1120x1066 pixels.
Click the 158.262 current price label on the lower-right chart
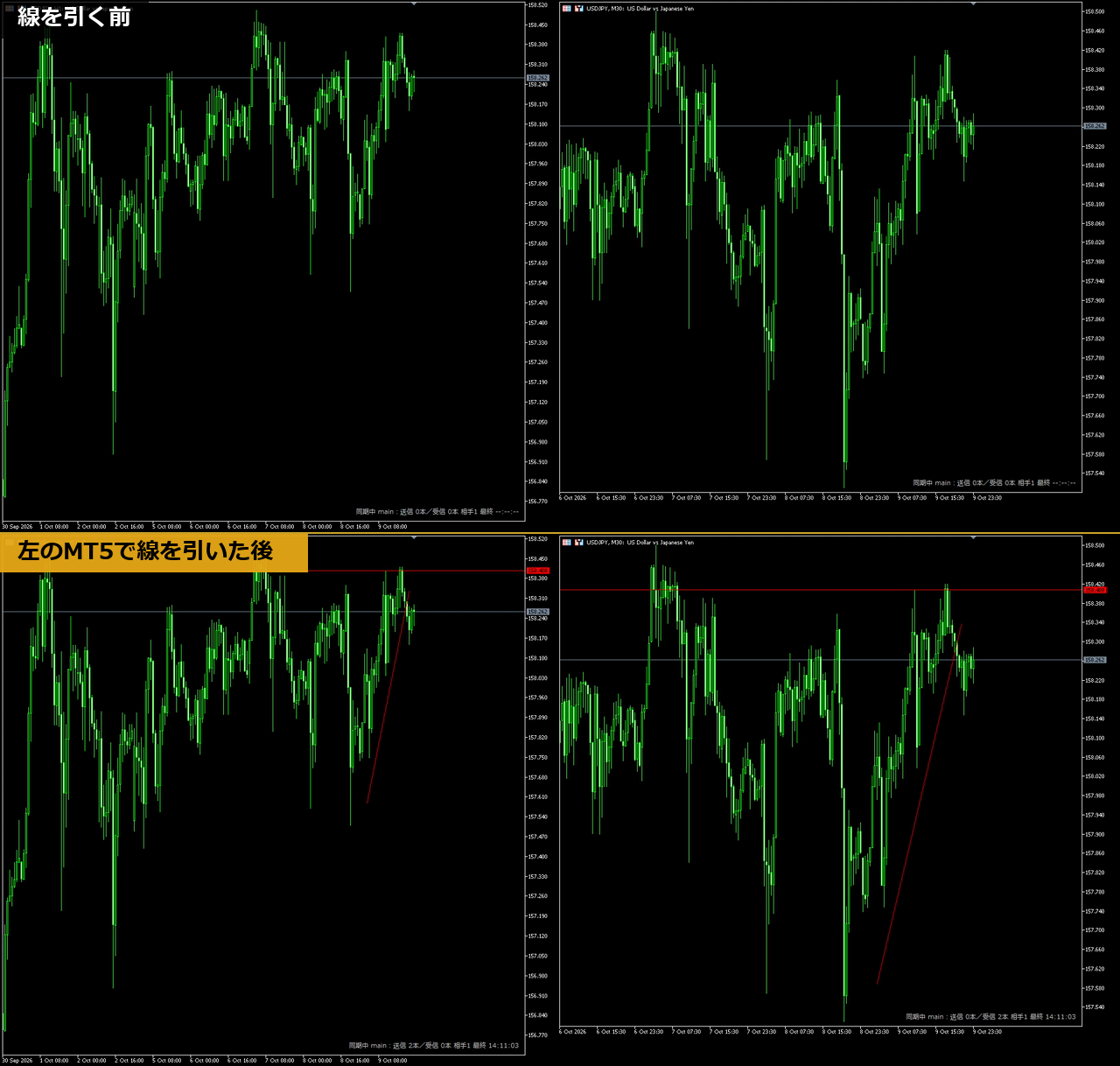(1095, 660)
